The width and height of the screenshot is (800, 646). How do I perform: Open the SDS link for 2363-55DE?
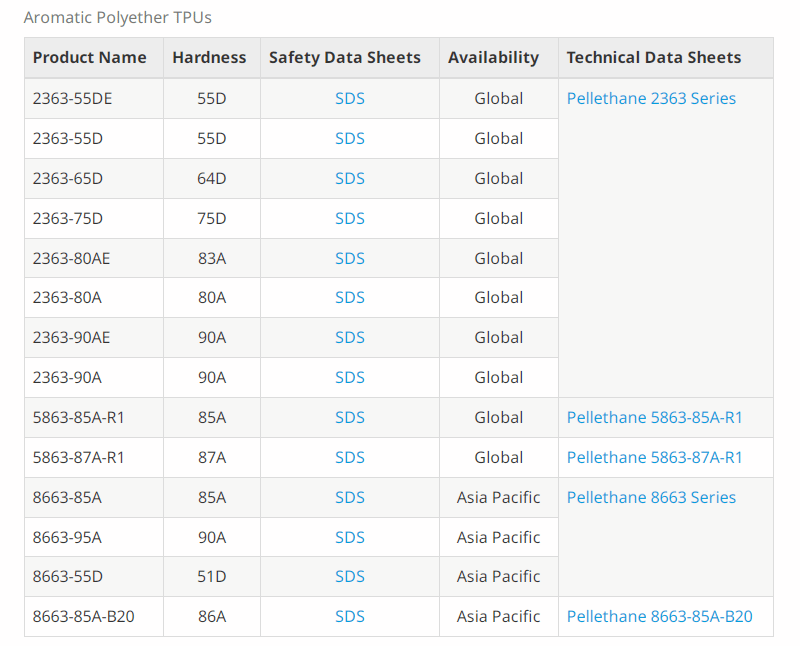(x=349, y=98)
